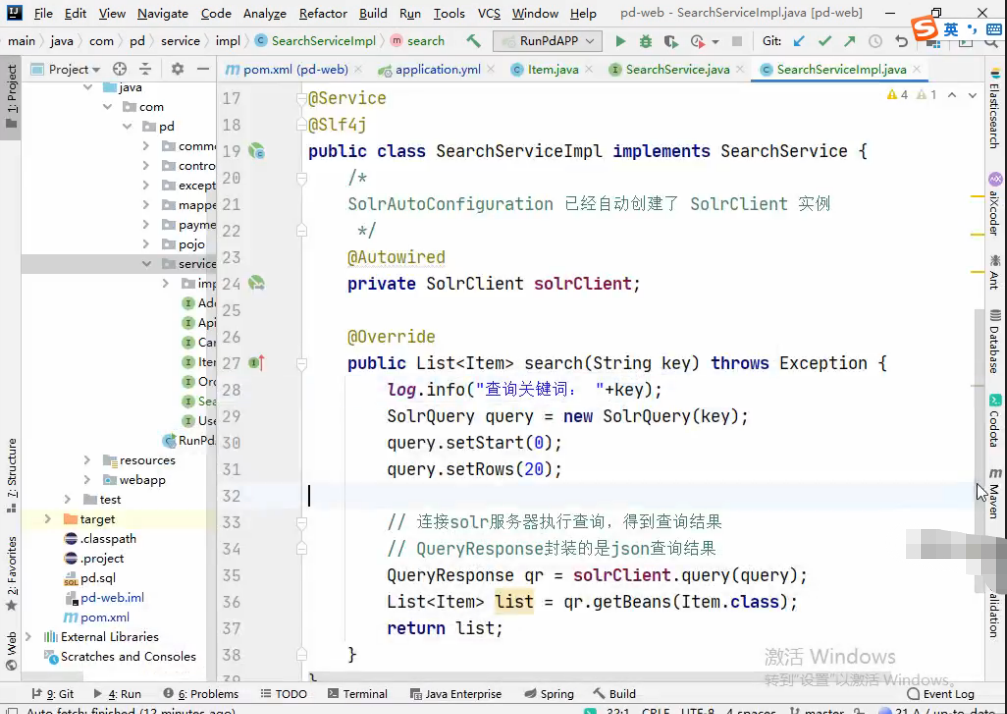Open the Problems tool window
This screenshot has height=714, width=1007.
click(200, 694)
